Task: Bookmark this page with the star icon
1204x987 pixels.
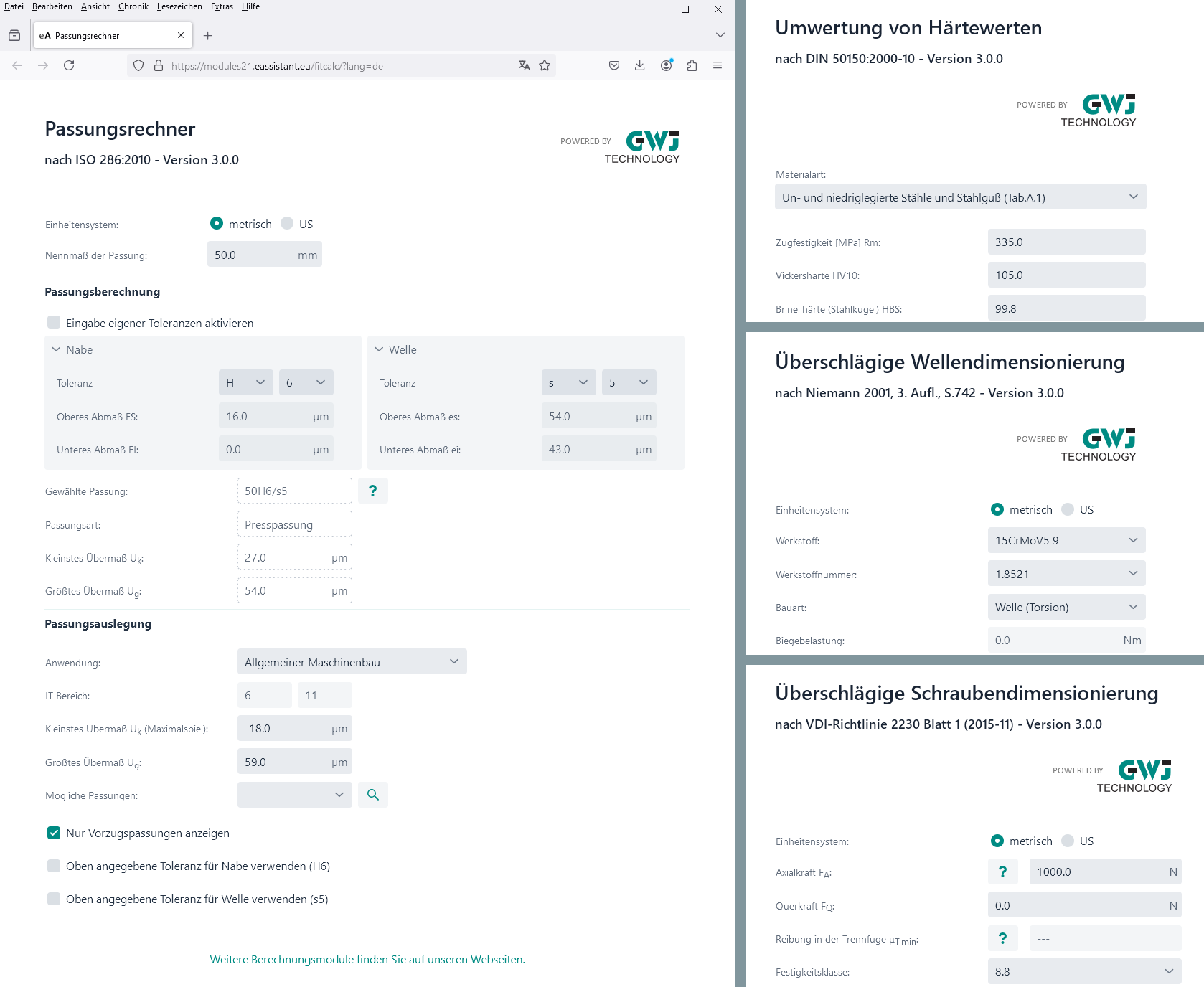Action: point(545,65)
